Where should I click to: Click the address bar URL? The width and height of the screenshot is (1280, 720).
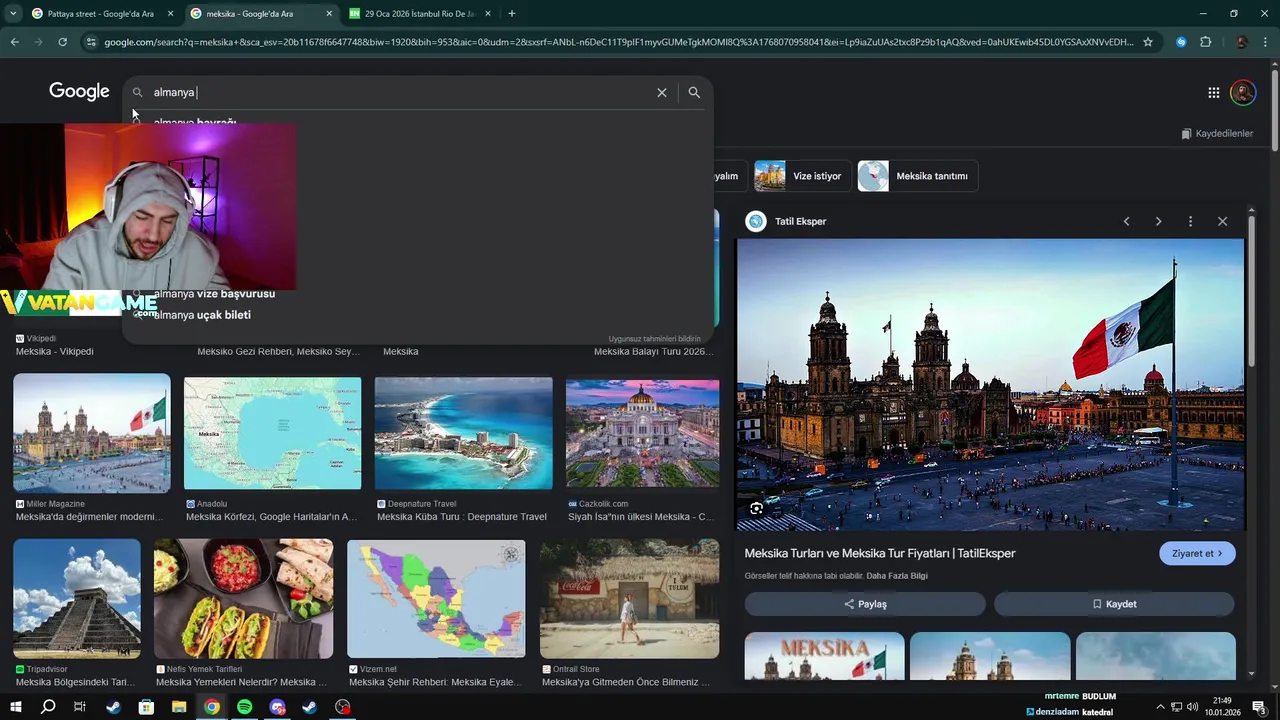point(618,42)
